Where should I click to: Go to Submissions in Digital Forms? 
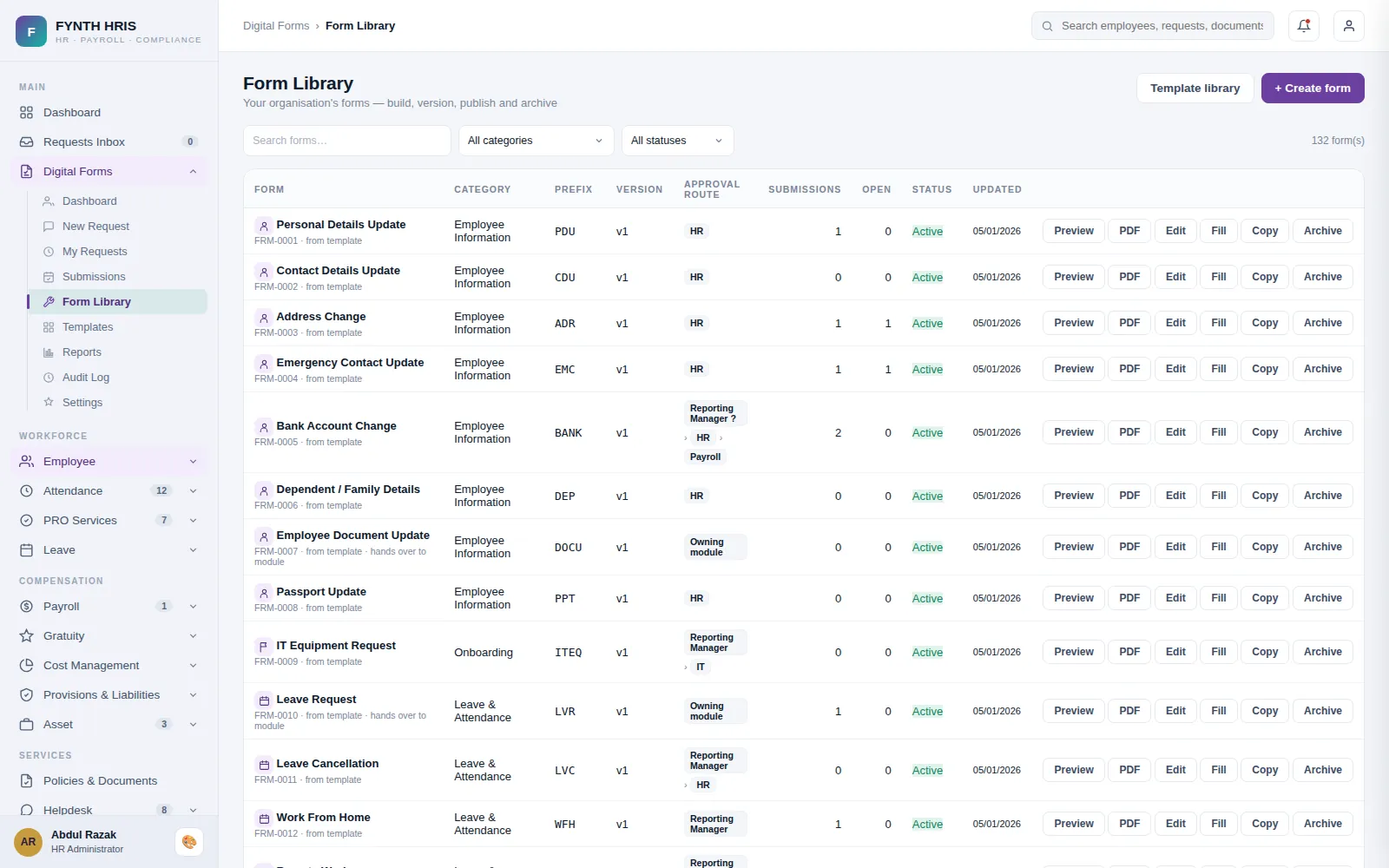coord(116,277)
